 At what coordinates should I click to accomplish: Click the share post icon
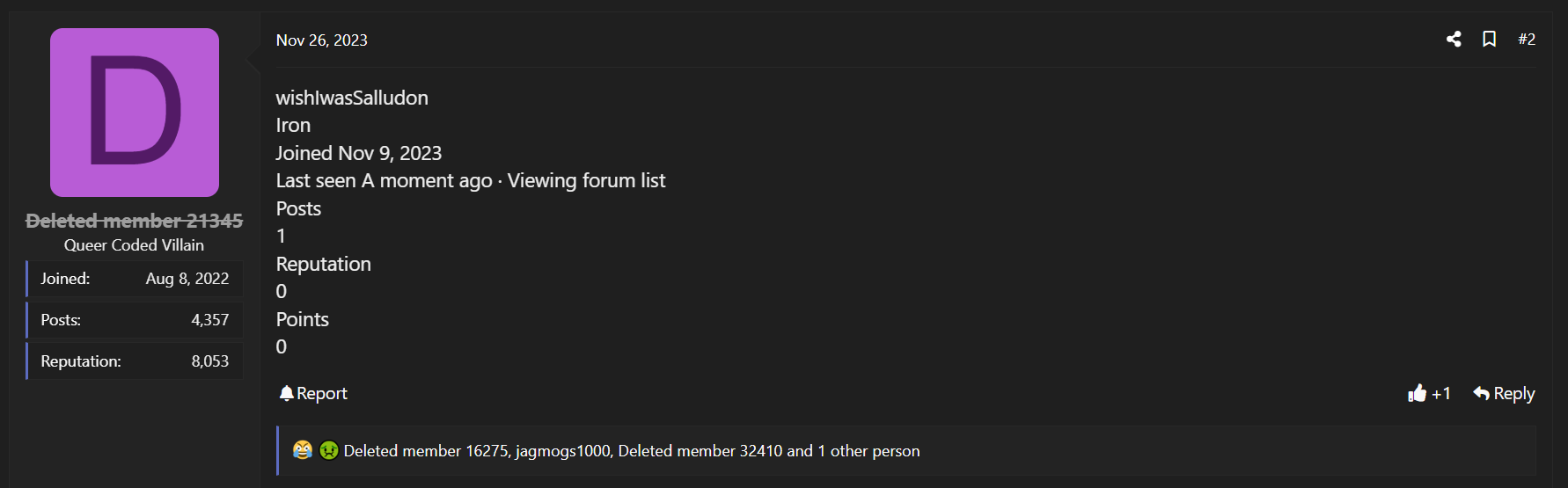[1454, 39]
